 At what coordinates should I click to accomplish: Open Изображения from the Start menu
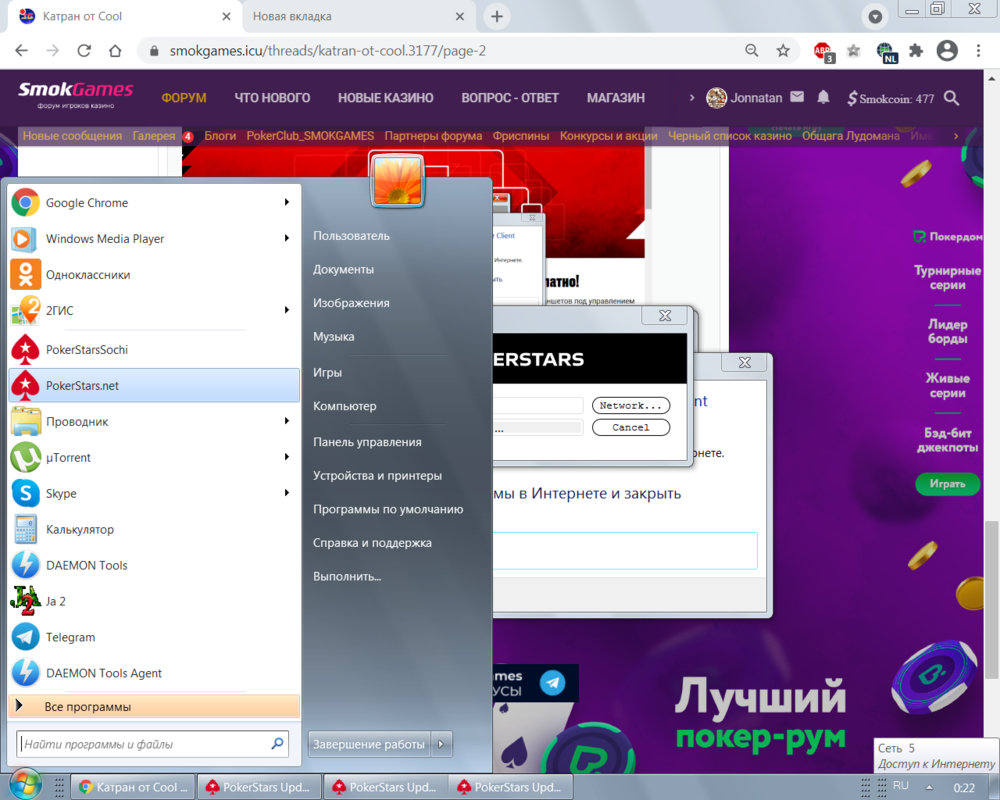(351, 303)
